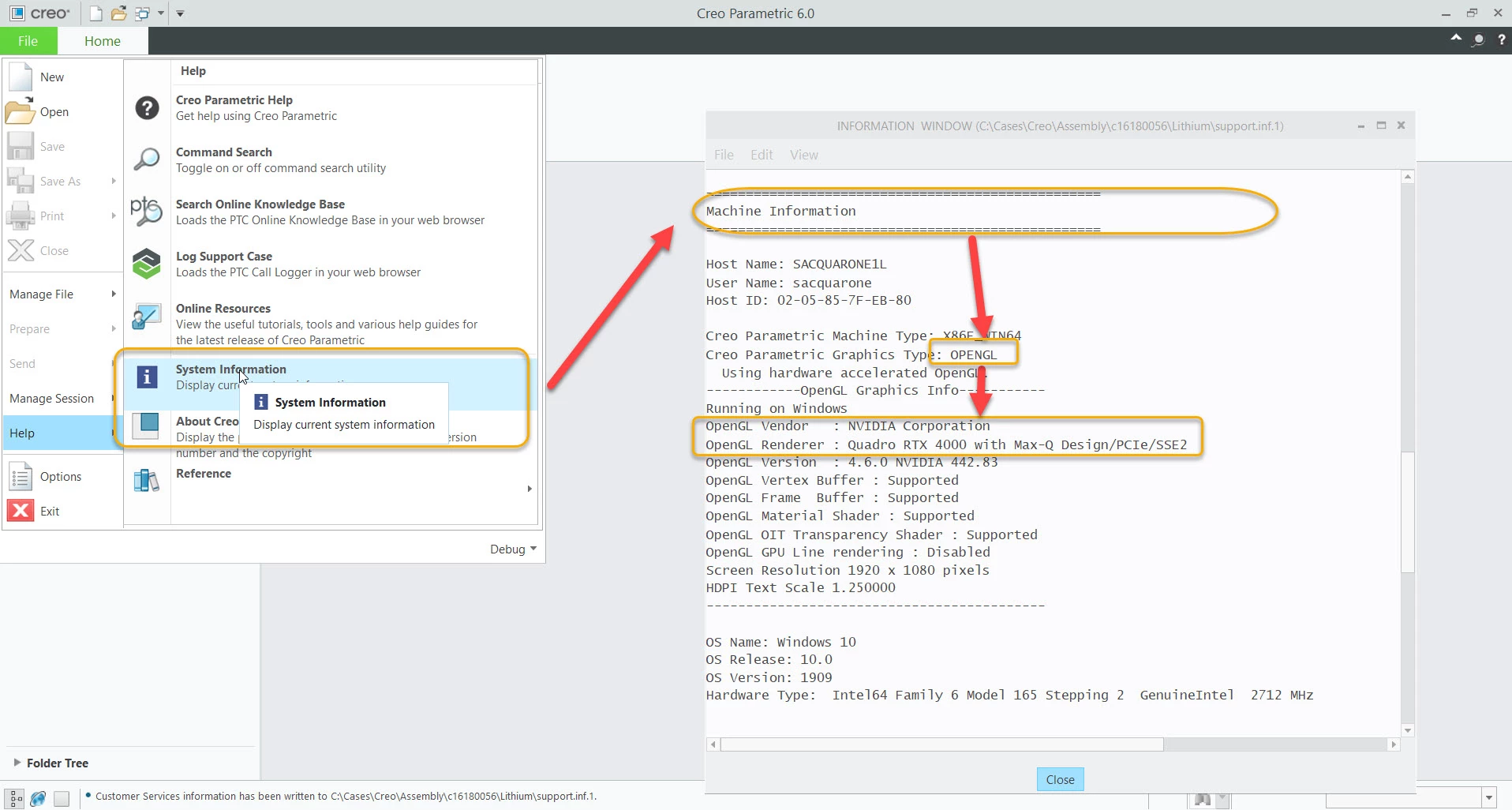Toggle navigator display icon in status bar
Viewport: 1512px width, 810px height.
(x=16, y=798)
